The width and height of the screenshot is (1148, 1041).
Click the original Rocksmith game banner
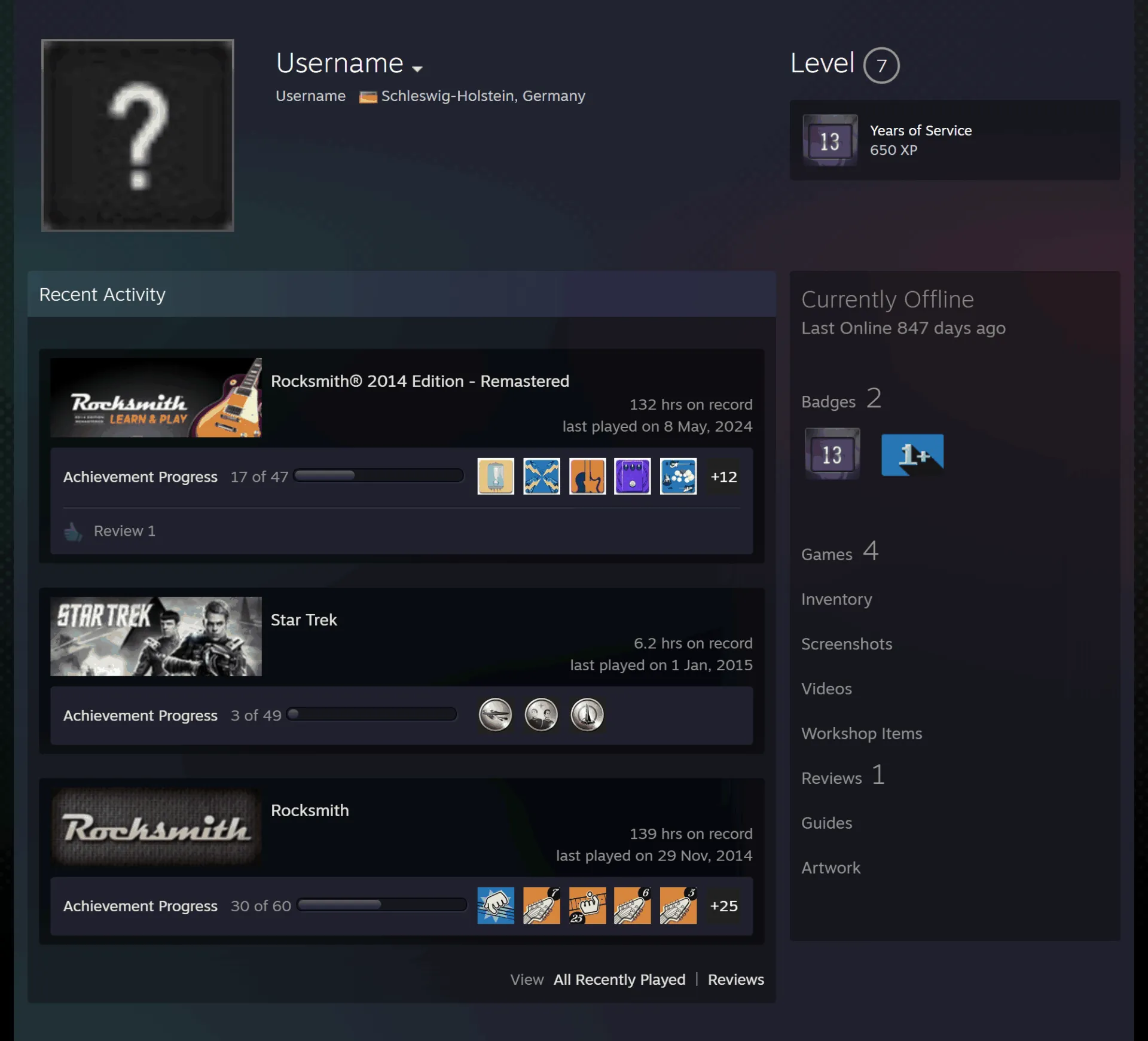click(156, 827)
